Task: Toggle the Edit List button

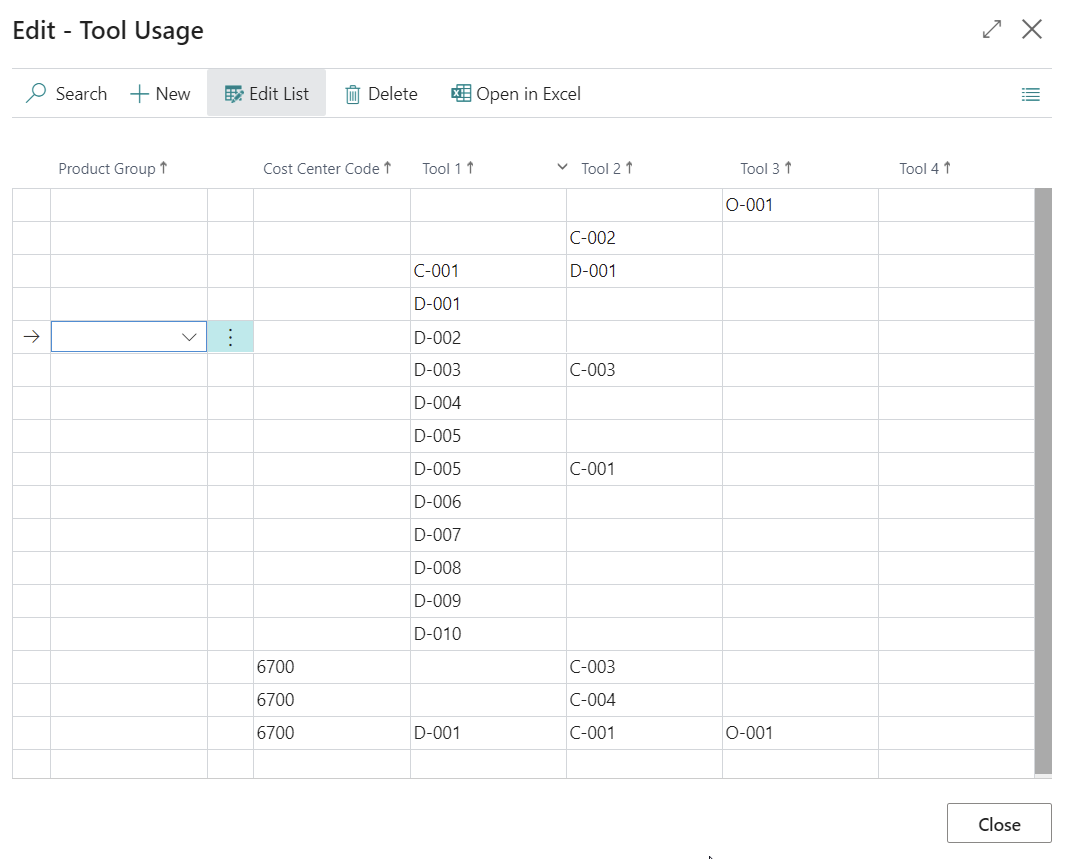Action: tap(266, 94)
